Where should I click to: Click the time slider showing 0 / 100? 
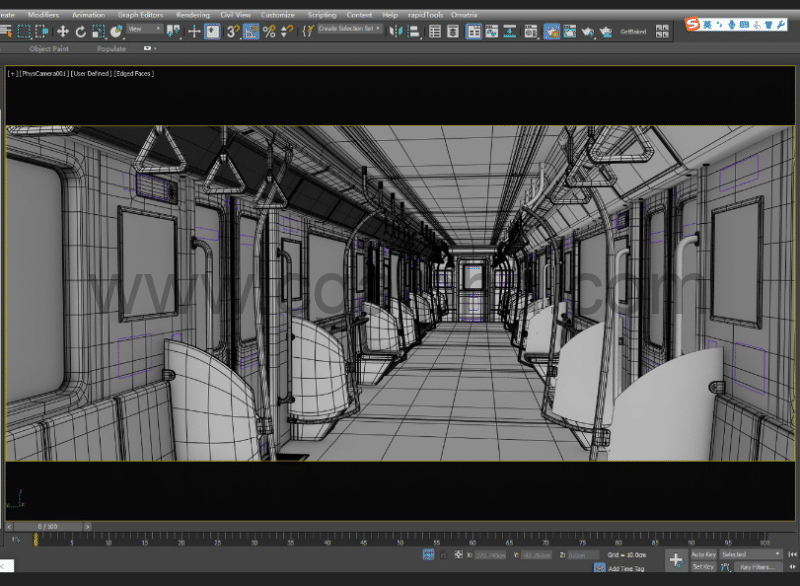pos(47,526)
